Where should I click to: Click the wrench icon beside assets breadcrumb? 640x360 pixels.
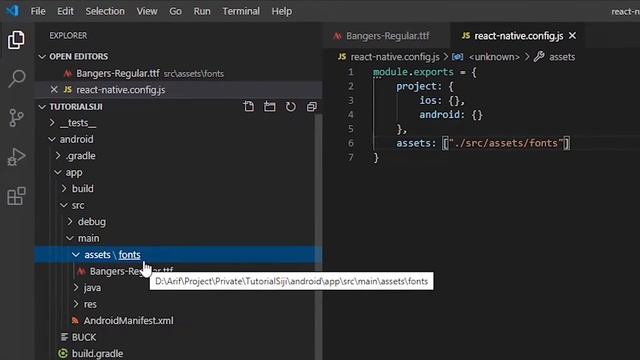coord(539,56)
